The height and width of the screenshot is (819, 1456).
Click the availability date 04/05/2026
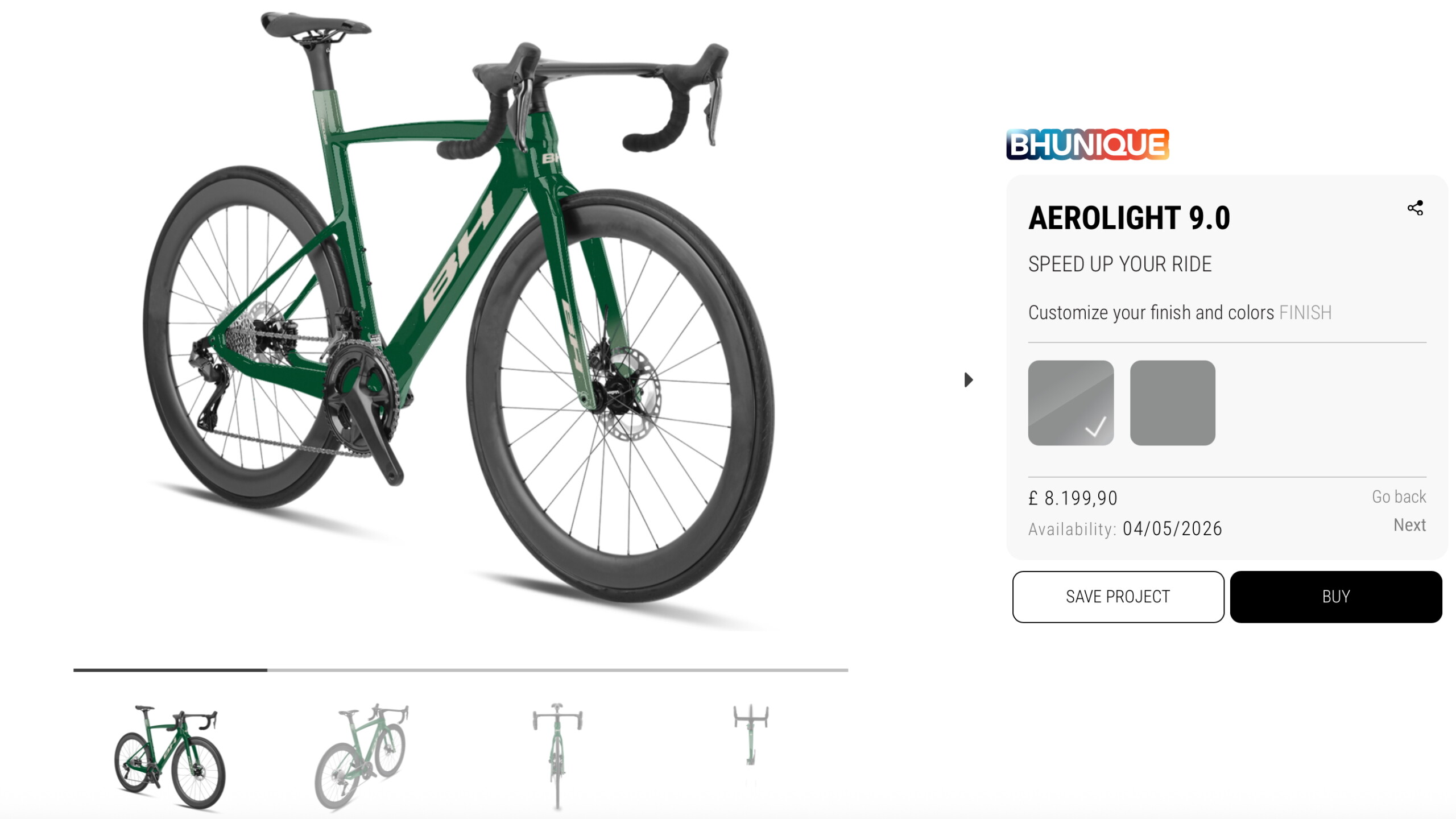(x=1172, y=528)
